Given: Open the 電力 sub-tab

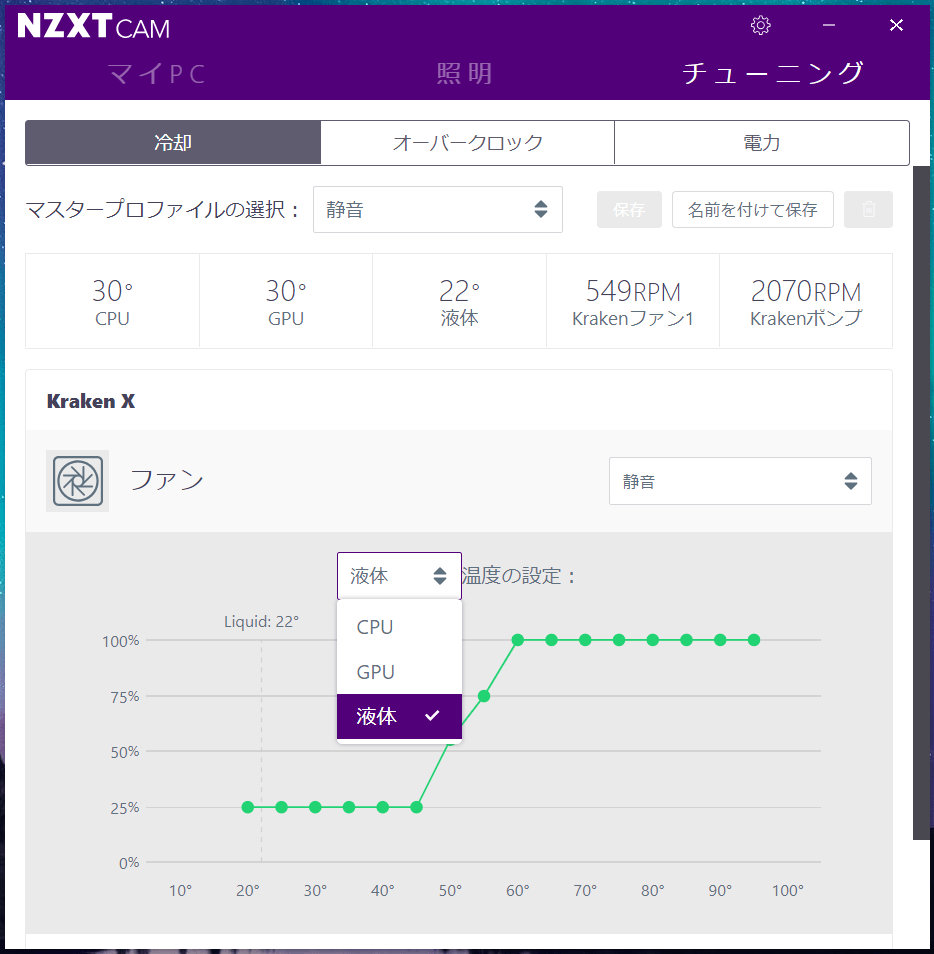Looking at the screenshot, I should point(762,142).
